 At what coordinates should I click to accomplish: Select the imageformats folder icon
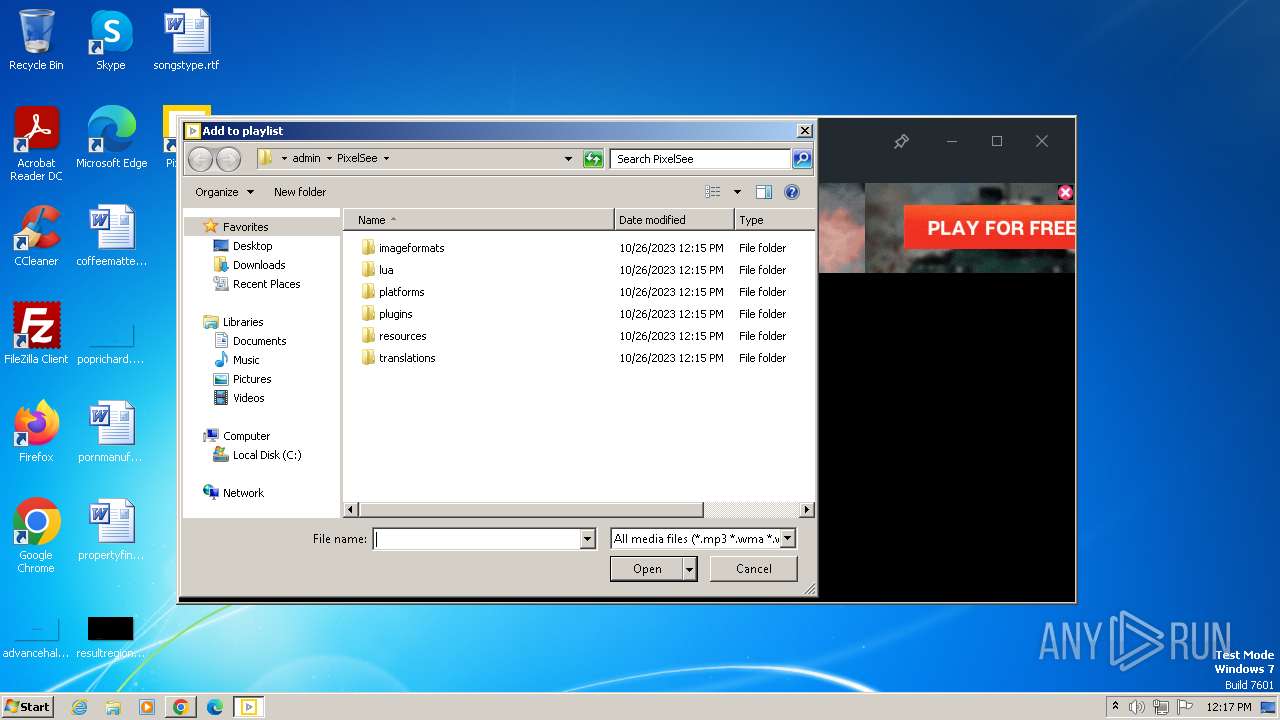coord(367,248)
